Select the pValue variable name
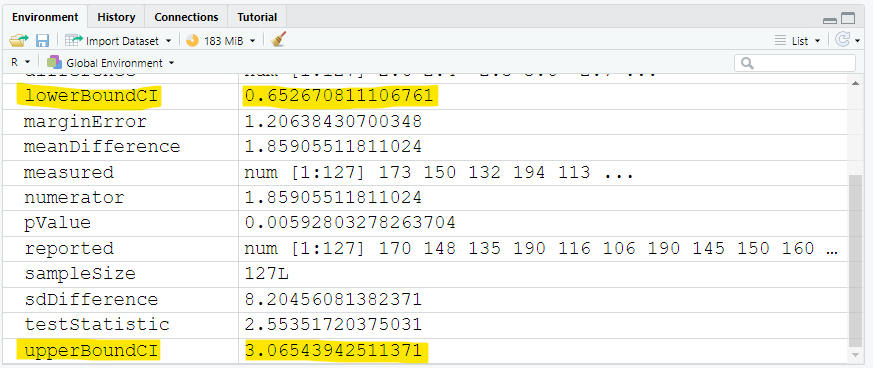 point(57,224)
